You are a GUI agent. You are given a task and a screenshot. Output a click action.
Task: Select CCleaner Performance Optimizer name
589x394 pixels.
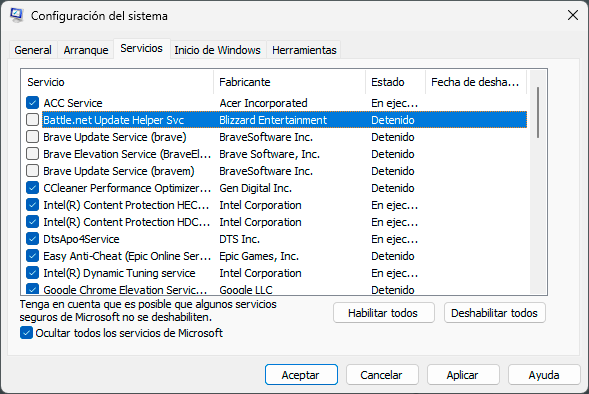[x=127, y=188]
